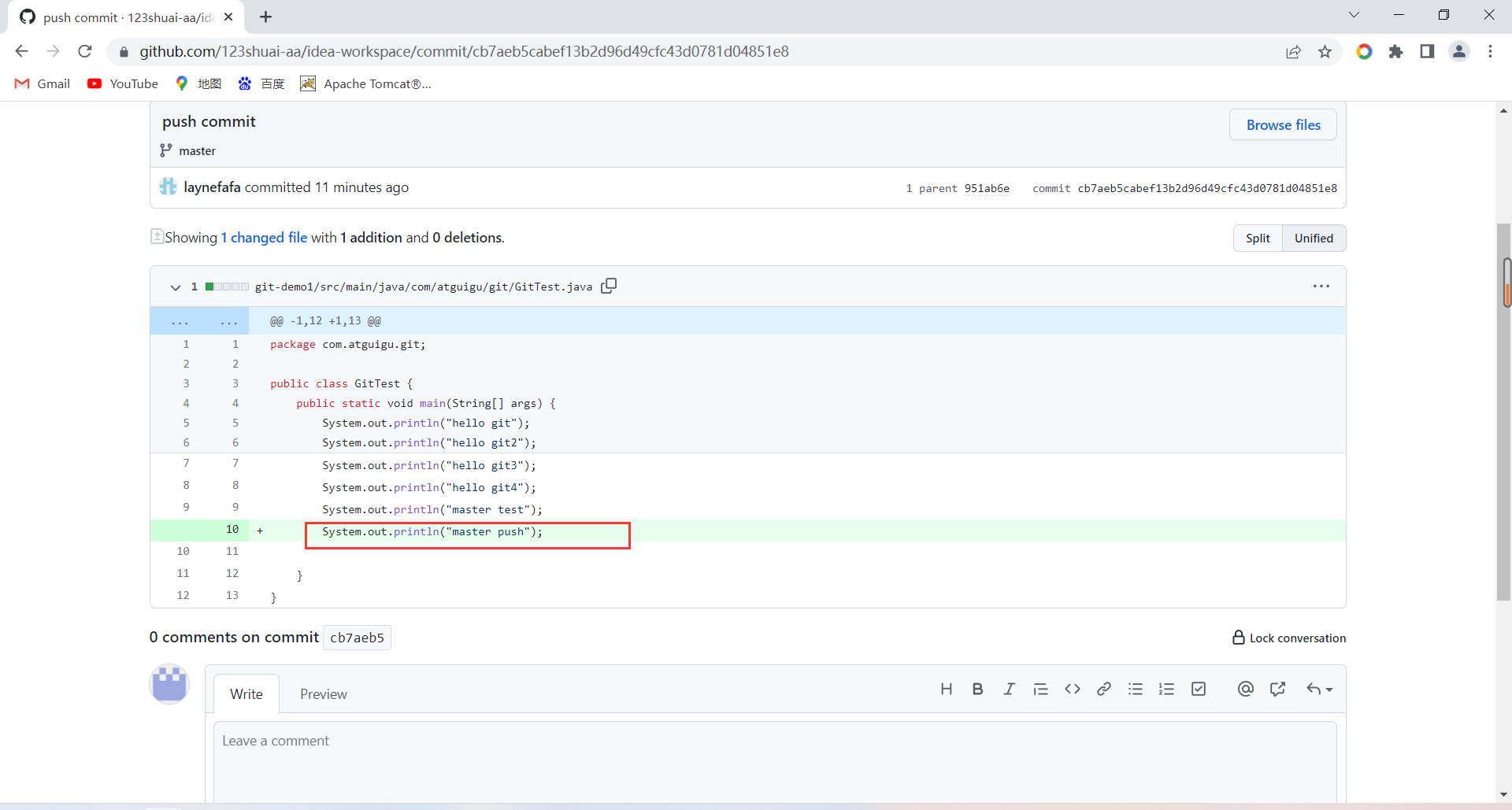
Task: Click the 1 changed file link
Action: point(264,238)
